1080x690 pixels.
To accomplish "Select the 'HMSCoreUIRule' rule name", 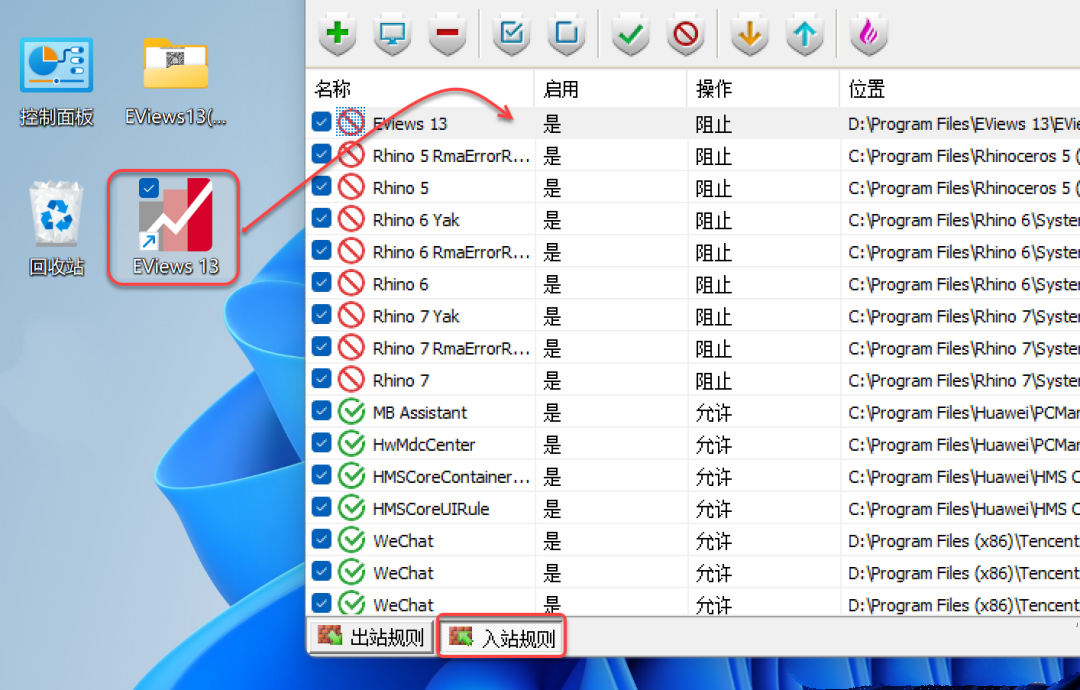I will [431, 510].
